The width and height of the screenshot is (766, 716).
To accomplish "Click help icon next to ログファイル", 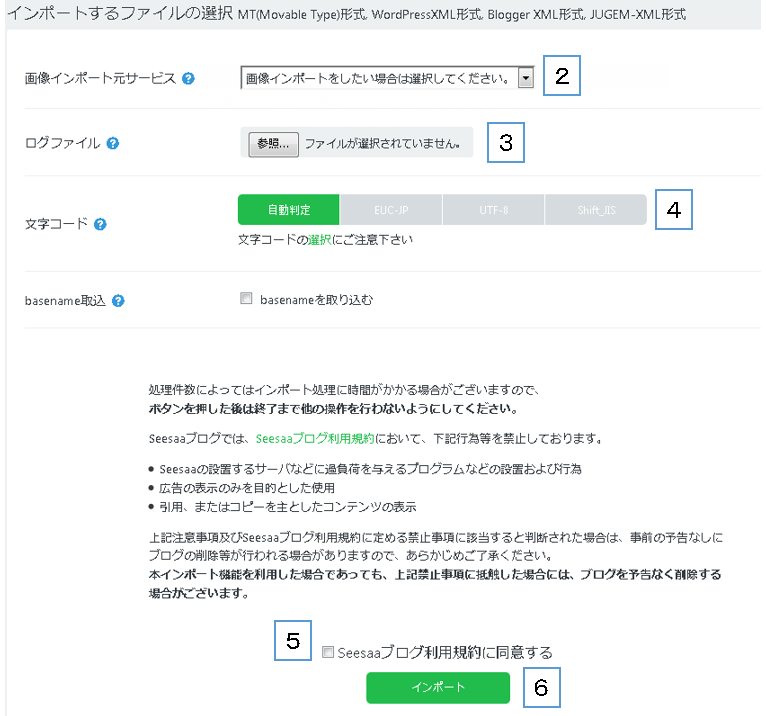I will 113,143.
